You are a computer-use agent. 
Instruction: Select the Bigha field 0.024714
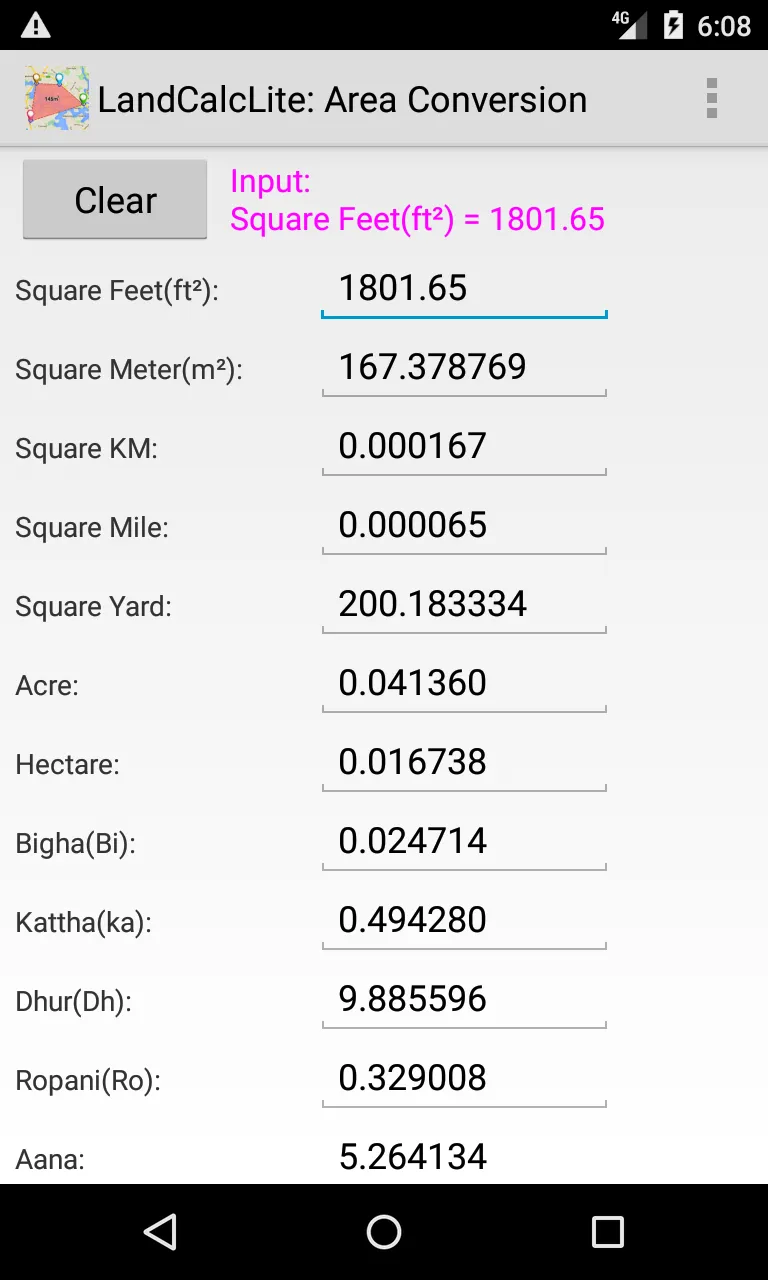[x=464, y=843]
